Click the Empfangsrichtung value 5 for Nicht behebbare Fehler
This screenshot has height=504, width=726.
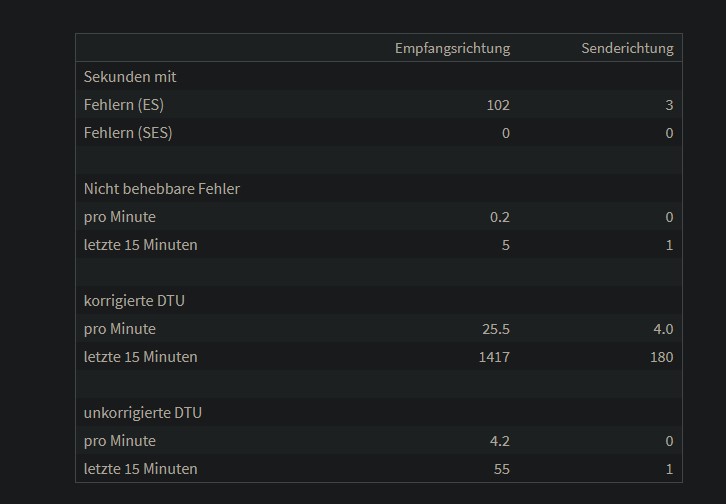505,245
